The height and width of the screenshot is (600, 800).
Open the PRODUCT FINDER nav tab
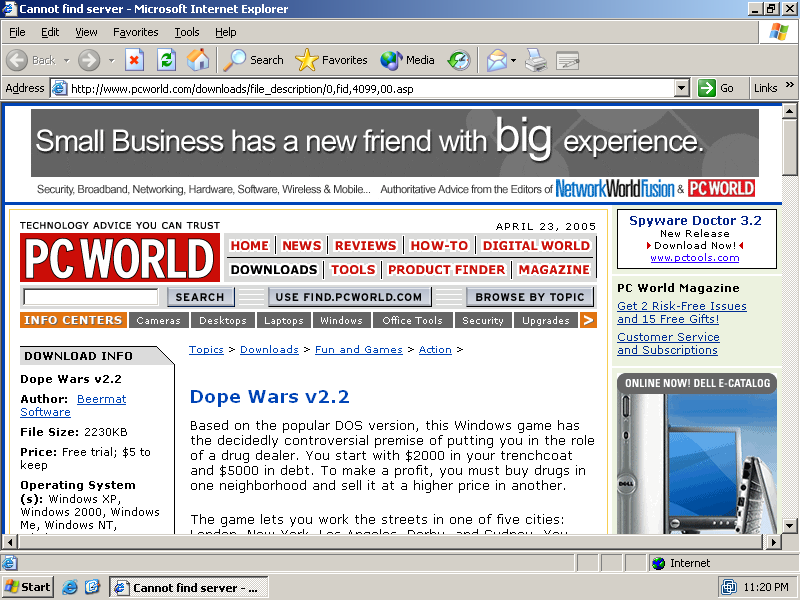[446, 269]
